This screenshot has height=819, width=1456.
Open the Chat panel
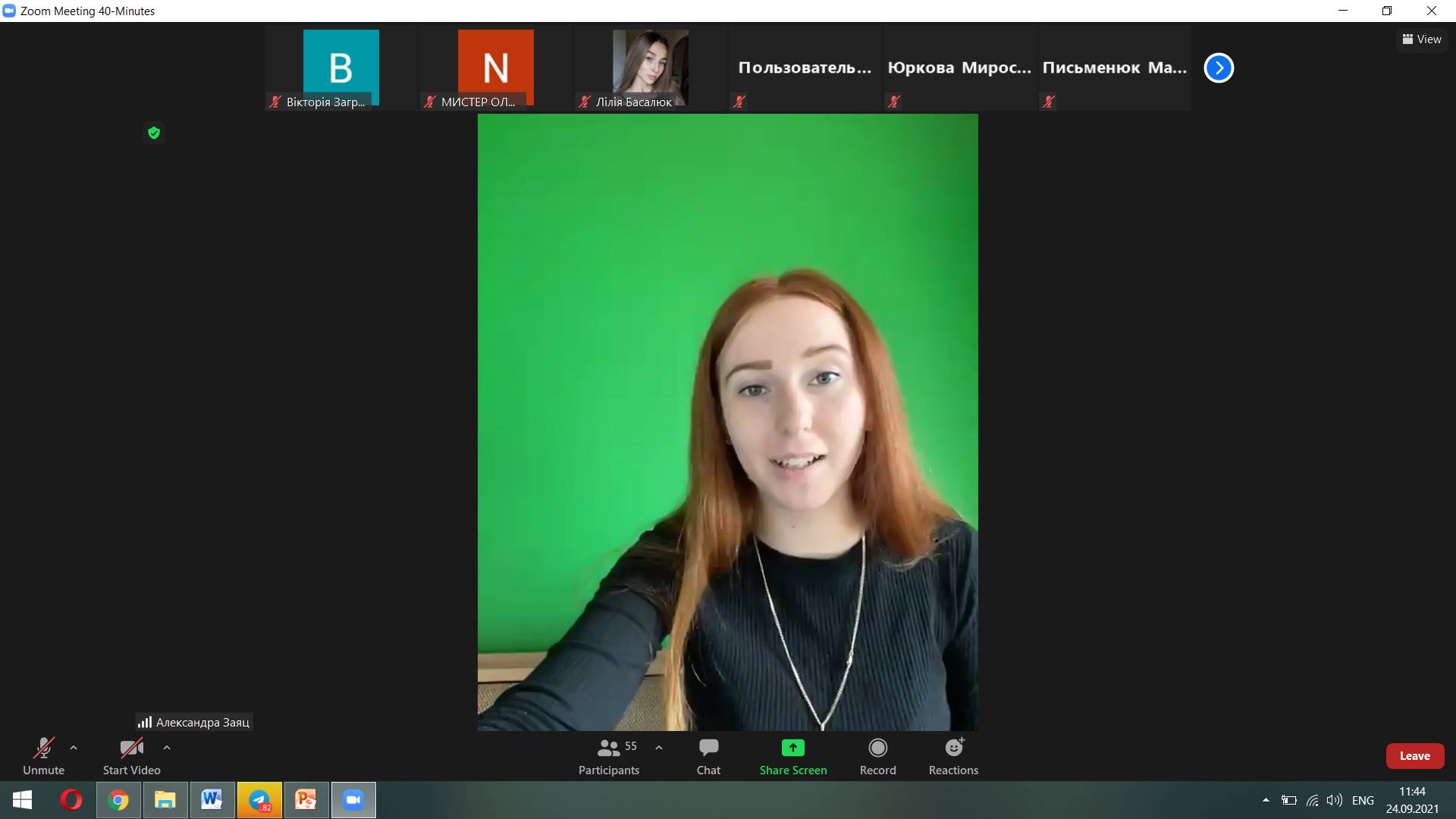tap(708, 748)
